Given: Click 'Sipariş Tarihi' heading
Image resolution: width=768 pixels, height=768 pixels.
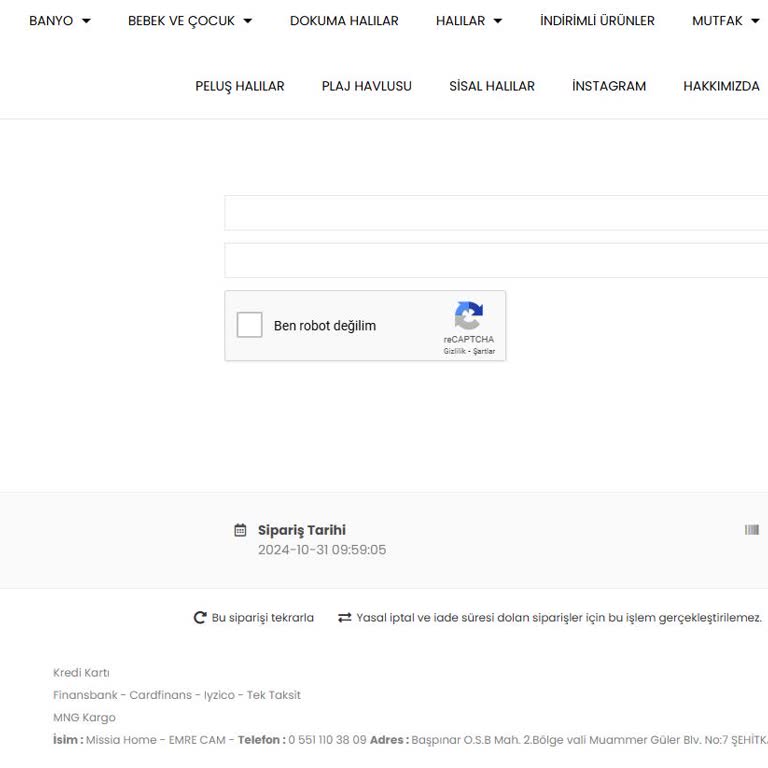Looking at the screenshot, I should [x=302, y=530].
